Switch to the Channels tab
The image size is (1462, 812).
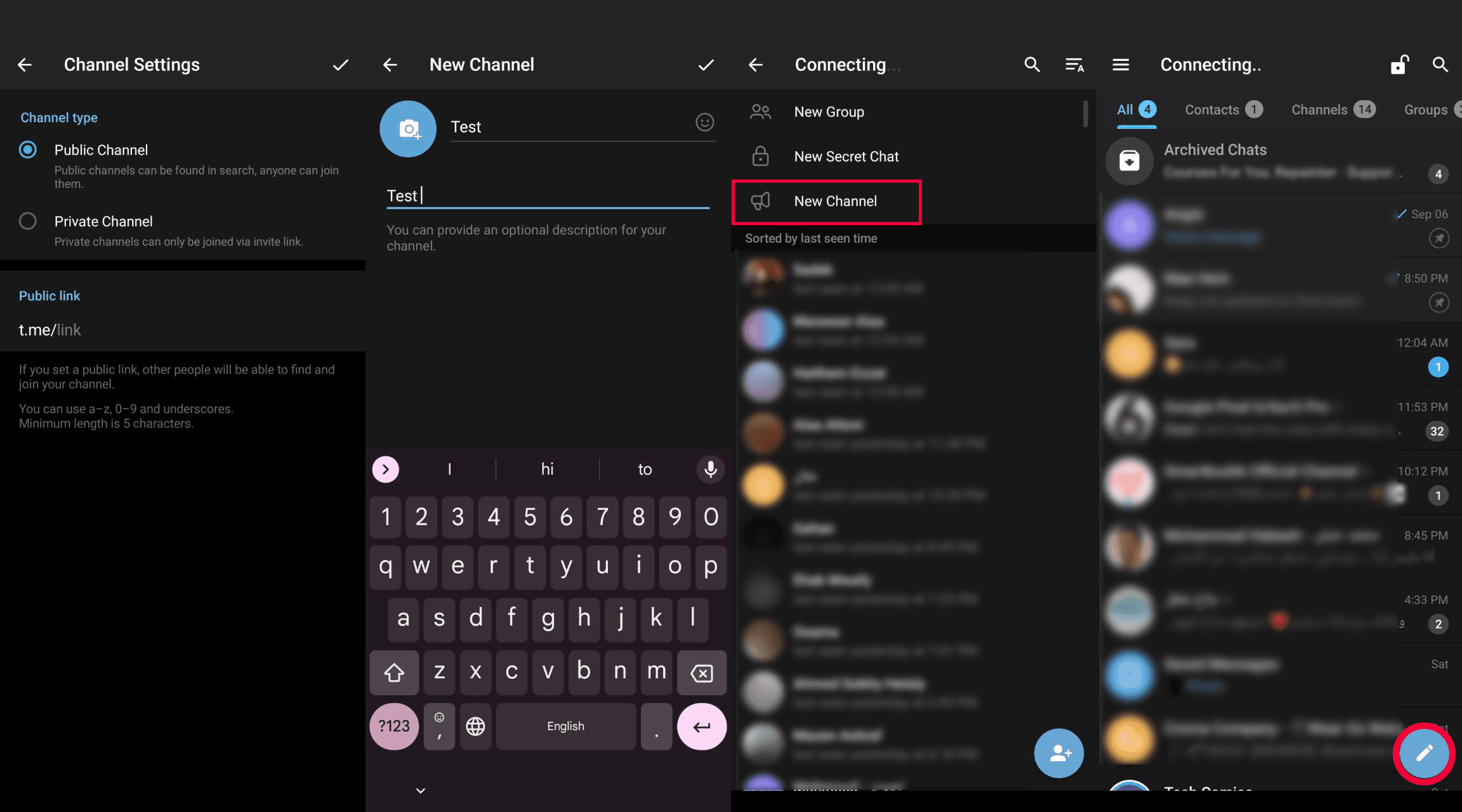click(x=1333, y=110)
